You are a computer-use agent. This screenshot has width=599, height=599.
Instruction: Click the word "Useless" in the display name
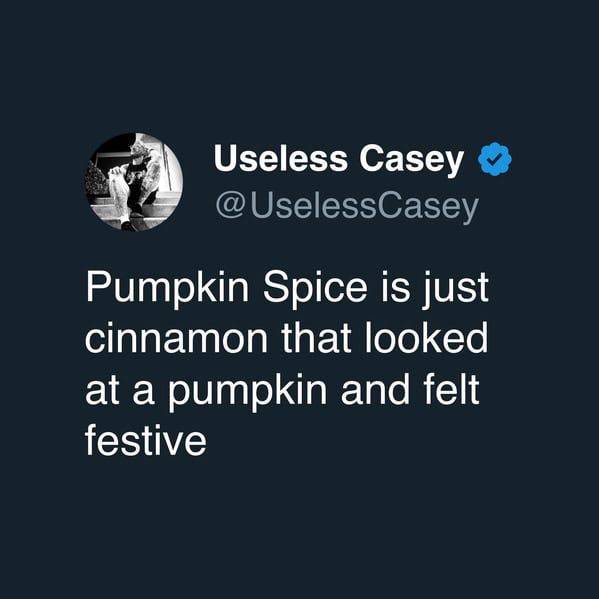point(281,159)
